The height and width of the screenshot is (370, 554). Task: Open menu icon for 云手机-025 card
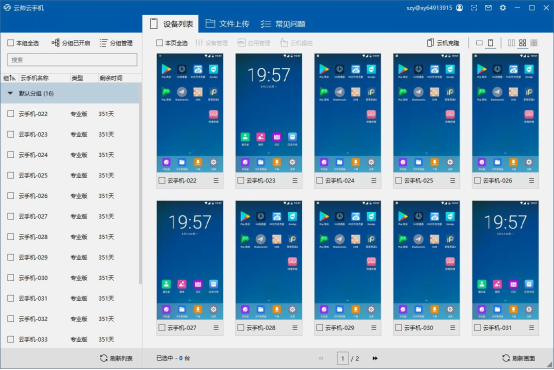click(x=452, y=181)
